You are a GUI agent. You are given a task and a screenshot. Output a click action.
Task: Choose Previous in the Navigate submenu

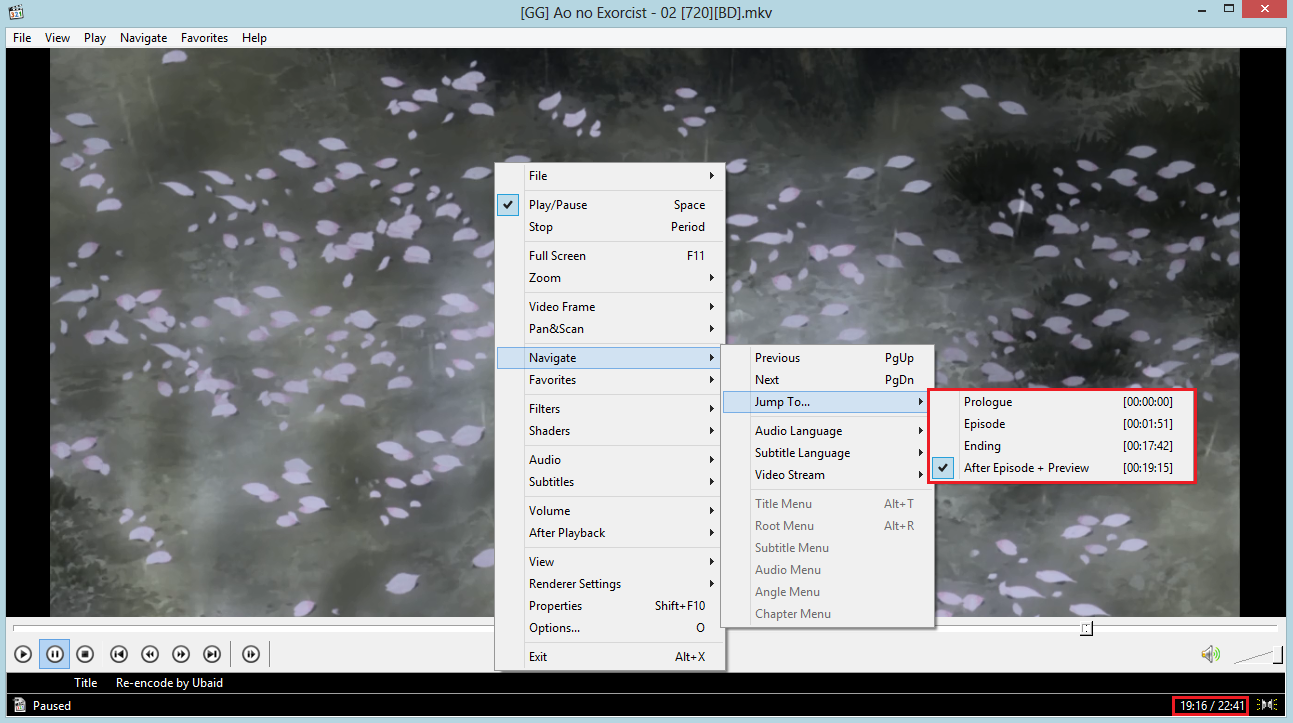[x=827, y=358]
